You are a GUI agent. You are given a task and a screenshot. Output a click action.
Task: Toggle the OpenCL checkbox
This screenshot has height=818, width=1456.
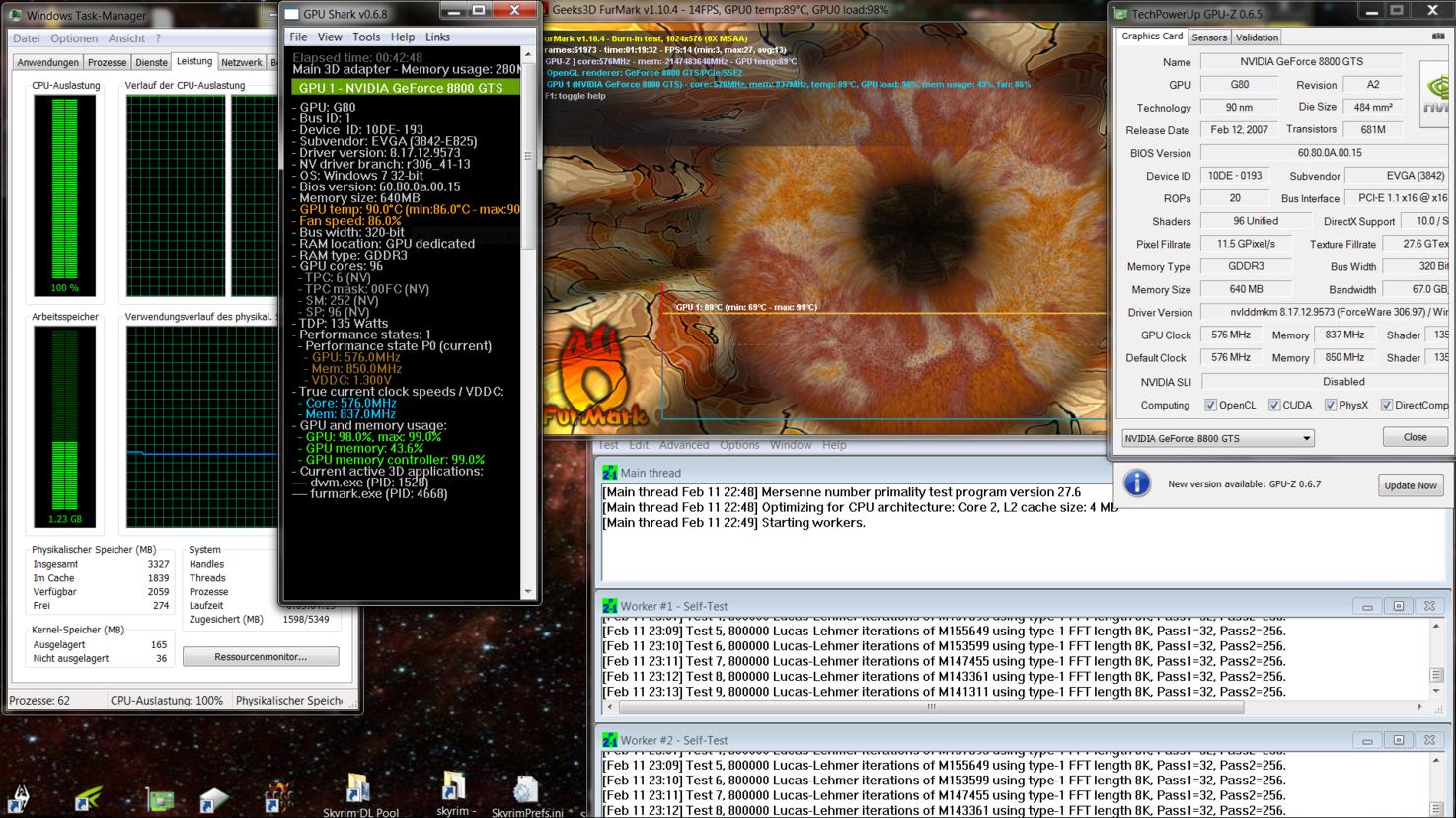pos(1210,406)
